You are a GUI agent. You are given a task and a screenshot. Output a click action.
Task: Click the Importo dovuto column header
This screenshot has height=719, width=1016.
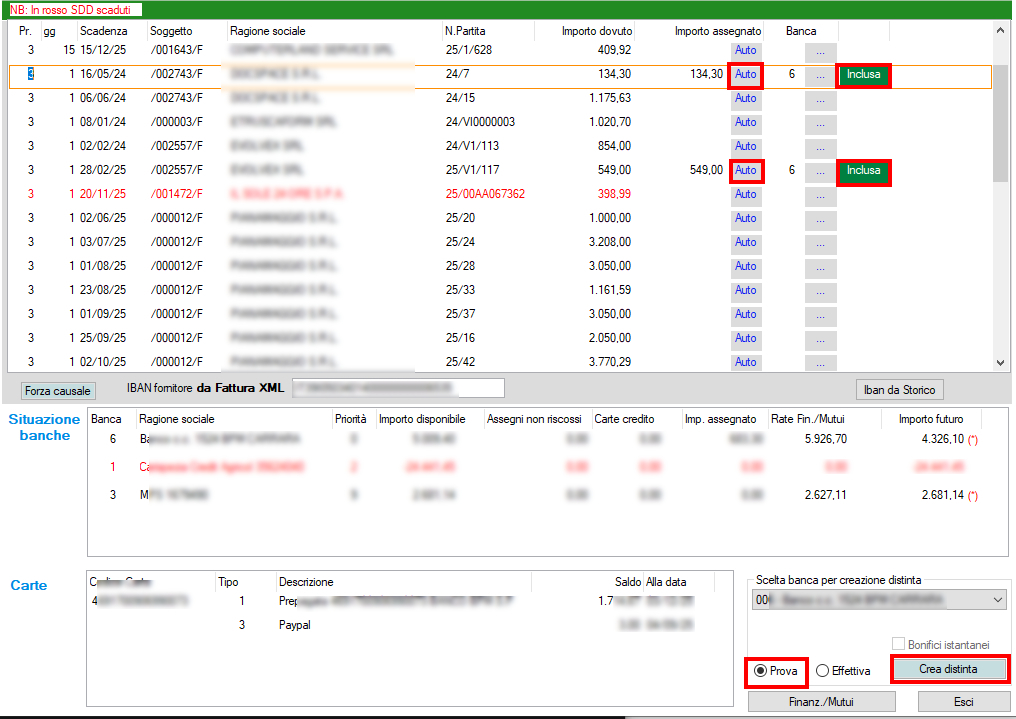(x=596, y=31)
